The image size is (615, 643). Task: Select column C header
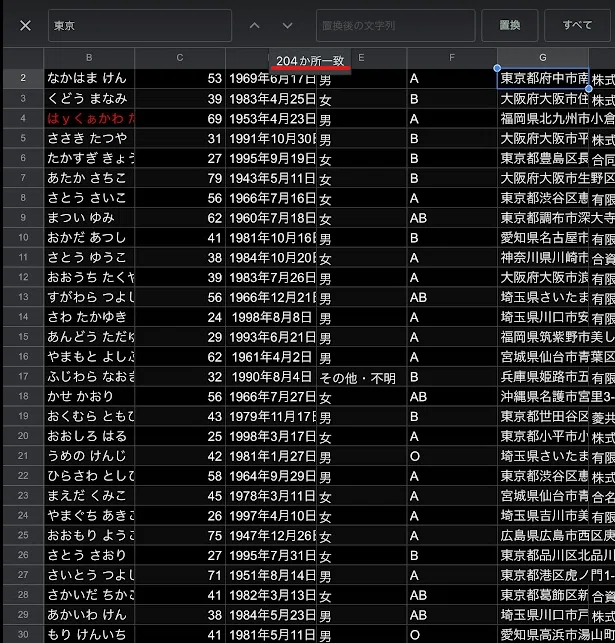(180, 58)
